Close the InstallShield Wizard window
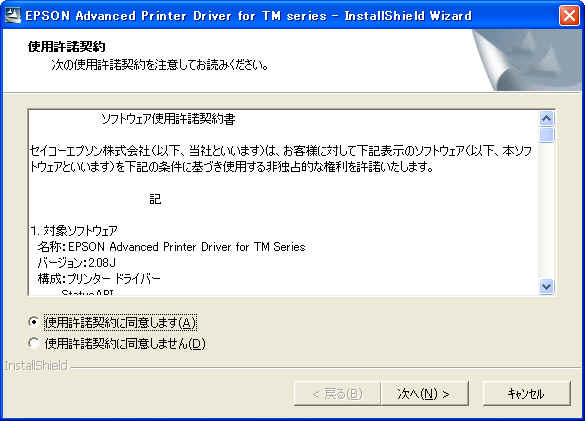 tap(569, 16)
